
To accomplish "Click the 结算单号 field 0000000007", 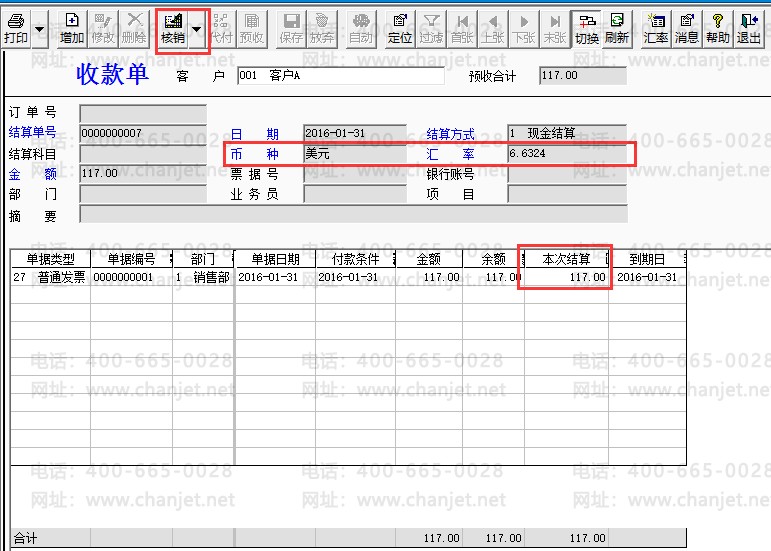I will coord(143,133).
